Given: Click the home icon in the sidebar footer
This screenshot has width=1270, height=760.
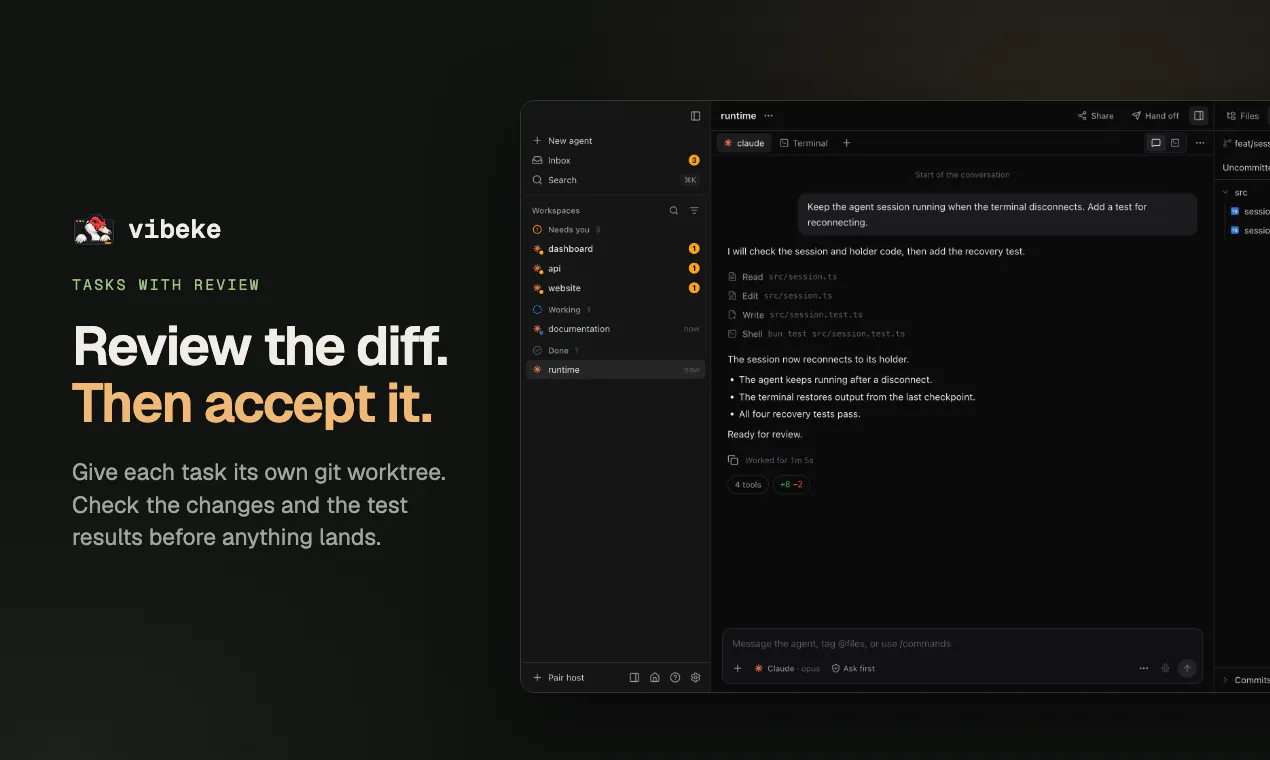Looking at the screenshot, I should (x=655, y=678).
